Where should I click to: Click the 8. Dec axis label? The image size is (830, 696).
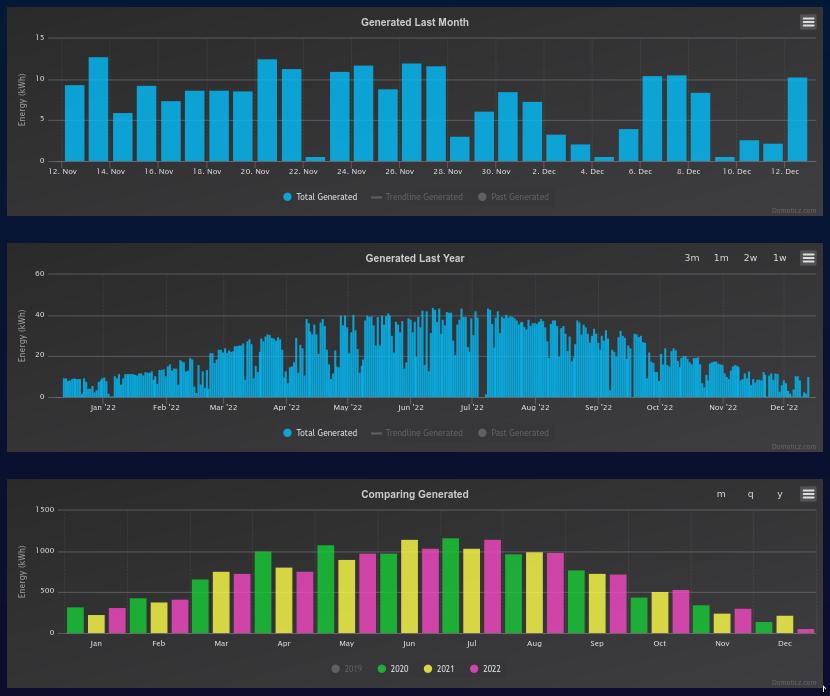tap(689, 171)
